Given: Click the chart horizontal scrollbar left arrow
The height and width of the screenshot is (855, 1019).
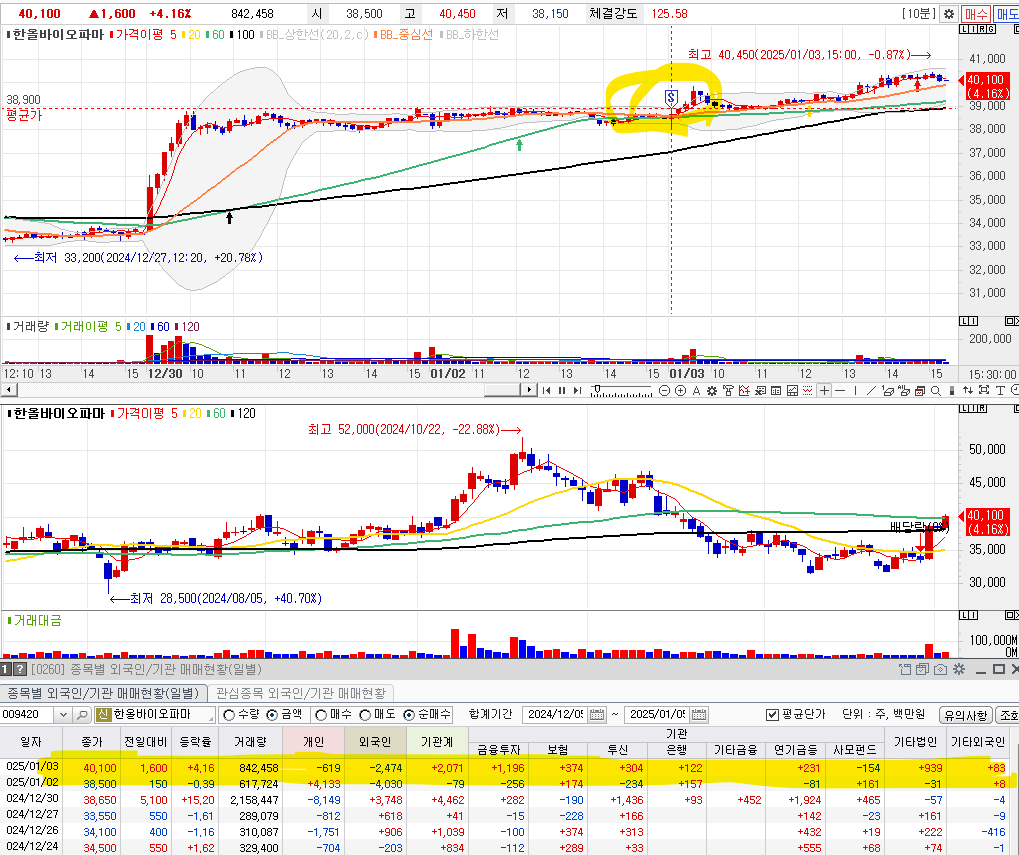Looking at the screenshot, I should [8, 390].
